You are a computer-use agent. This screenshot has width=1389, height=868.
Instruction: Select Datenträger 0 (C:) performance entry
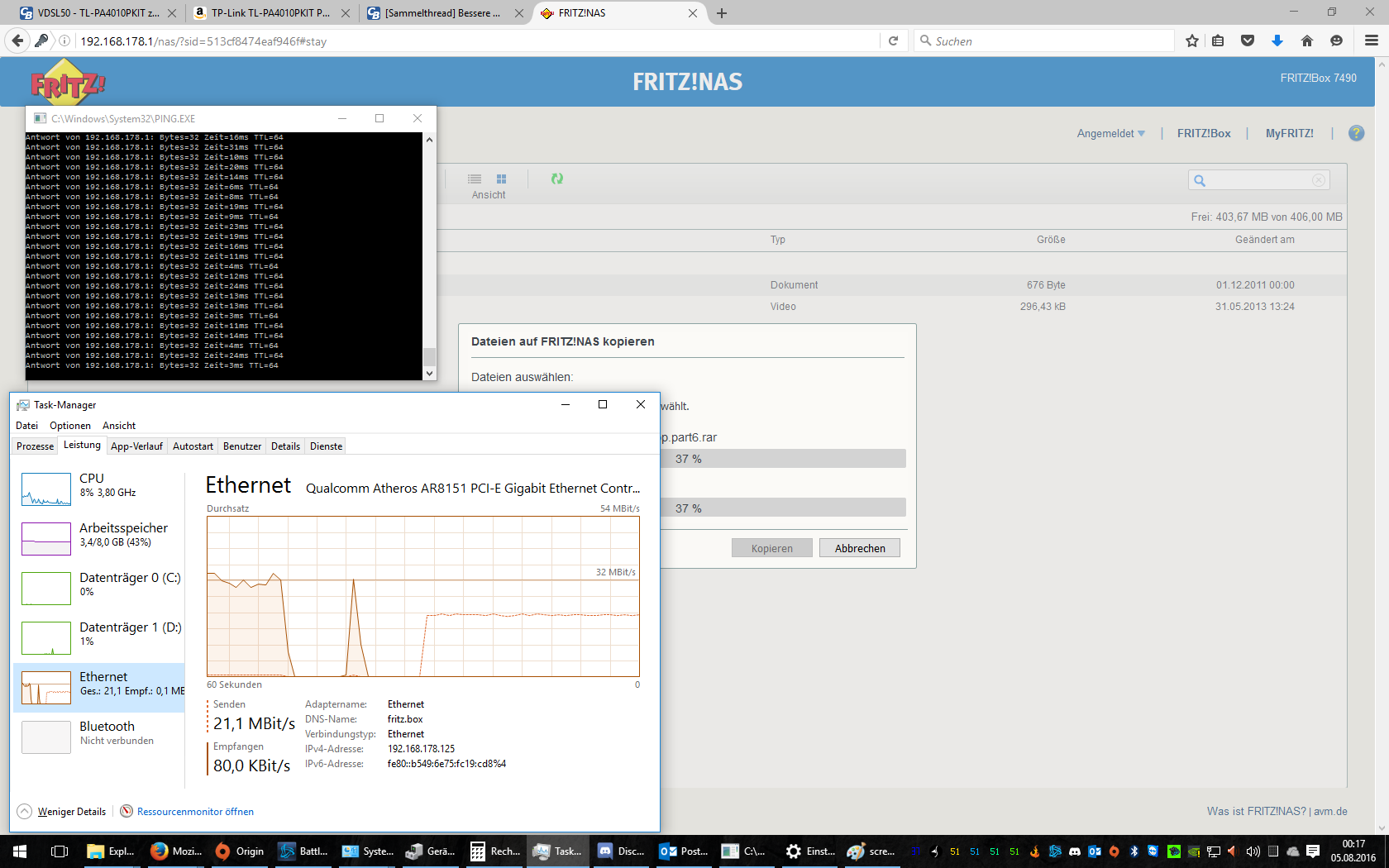pos(99,588)
